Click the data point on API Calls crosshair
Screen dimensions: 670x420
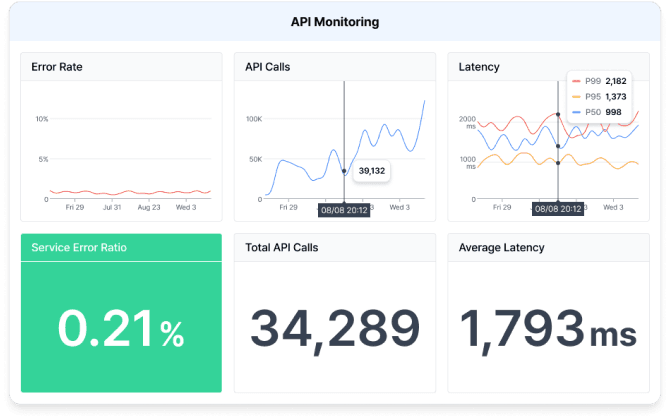pos(344,171)
